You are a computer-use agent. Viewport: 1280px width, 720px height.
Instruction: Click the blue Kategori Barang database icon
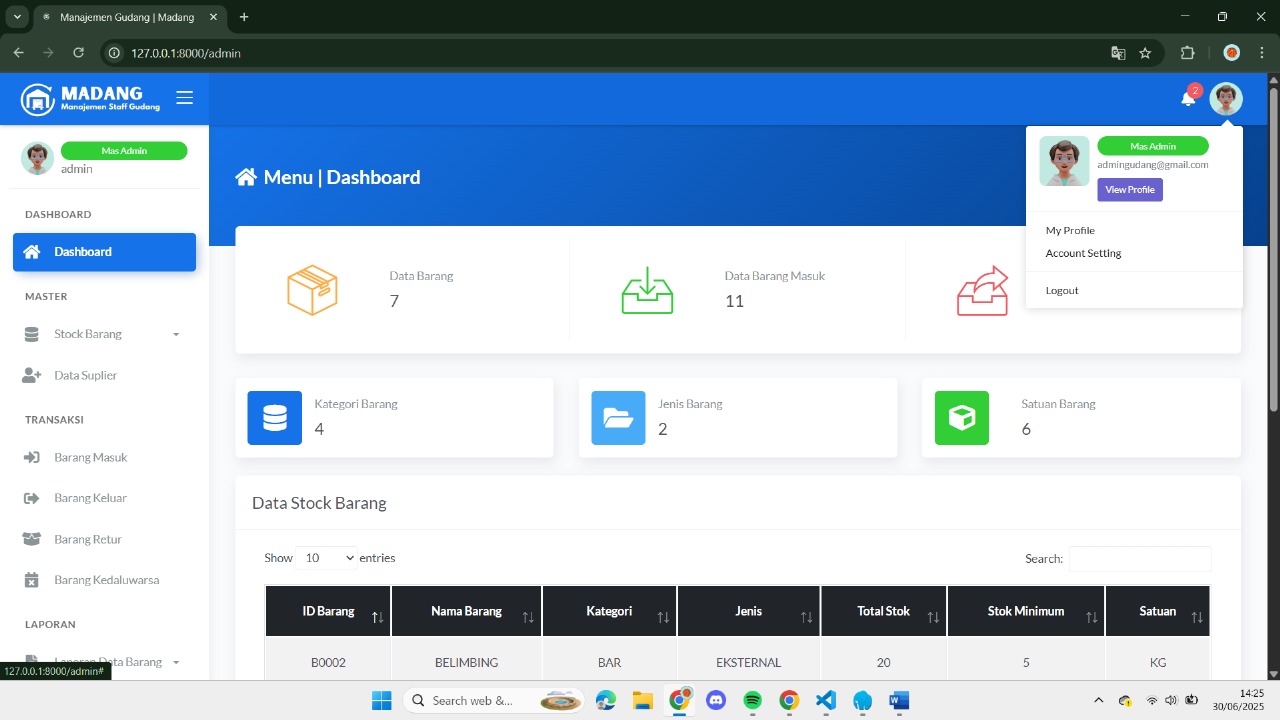coord(274,418)
